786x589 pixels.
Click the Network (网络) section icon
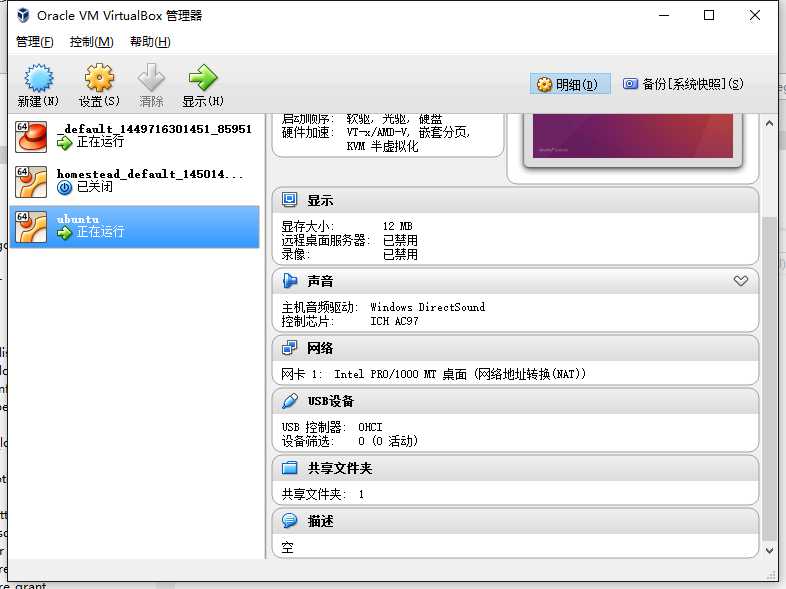tap(289, 348)
